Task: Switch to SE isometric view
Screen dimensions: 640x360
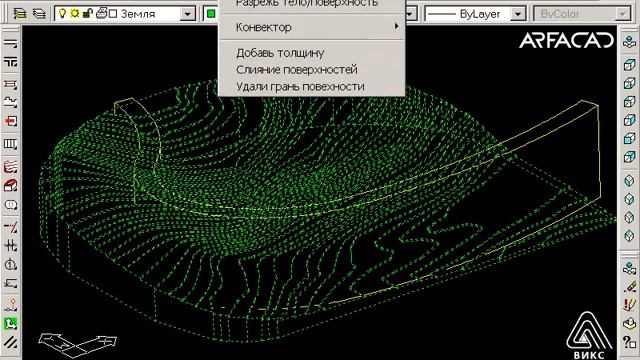Action: pyautogui.click(x=629, y=199)
